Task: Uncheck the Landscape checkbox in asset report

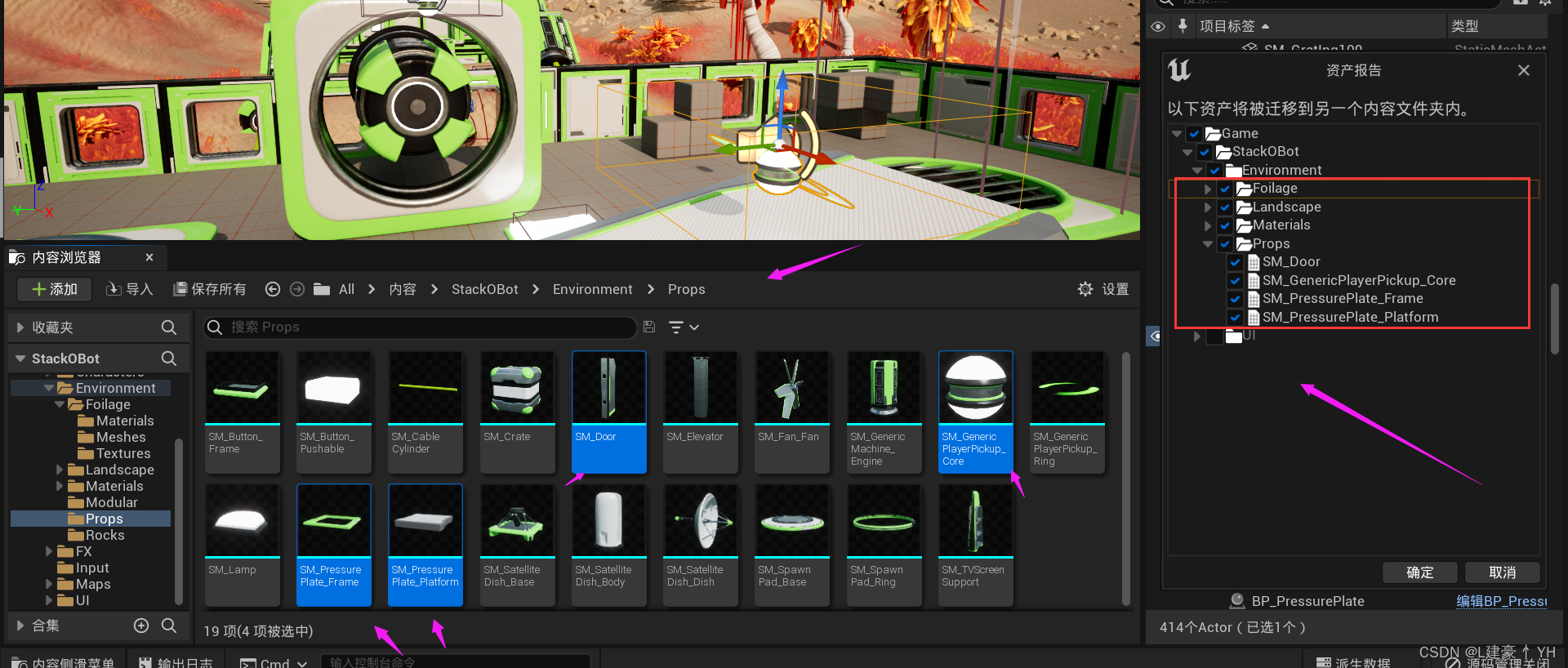Action: [x=1225, y=207]
